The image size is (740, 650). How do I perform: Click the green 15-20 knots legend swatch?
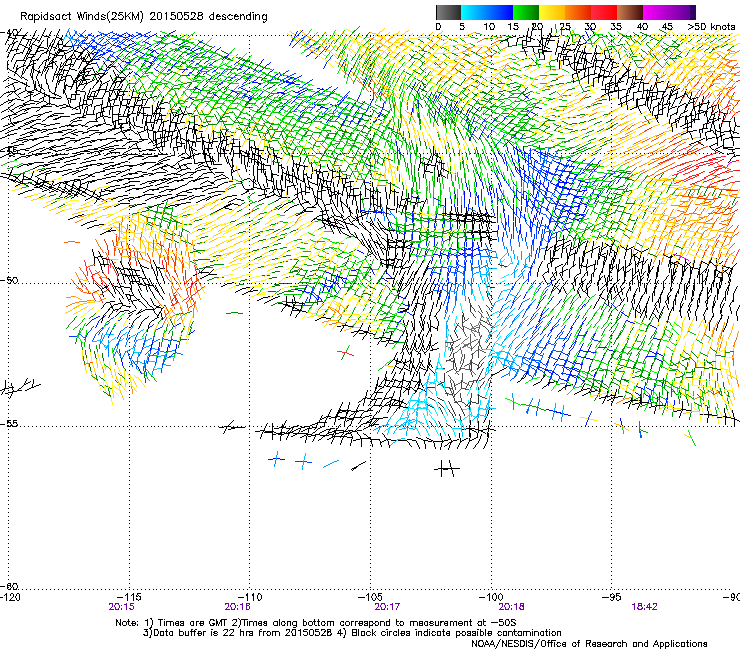(x=526, y=12)
